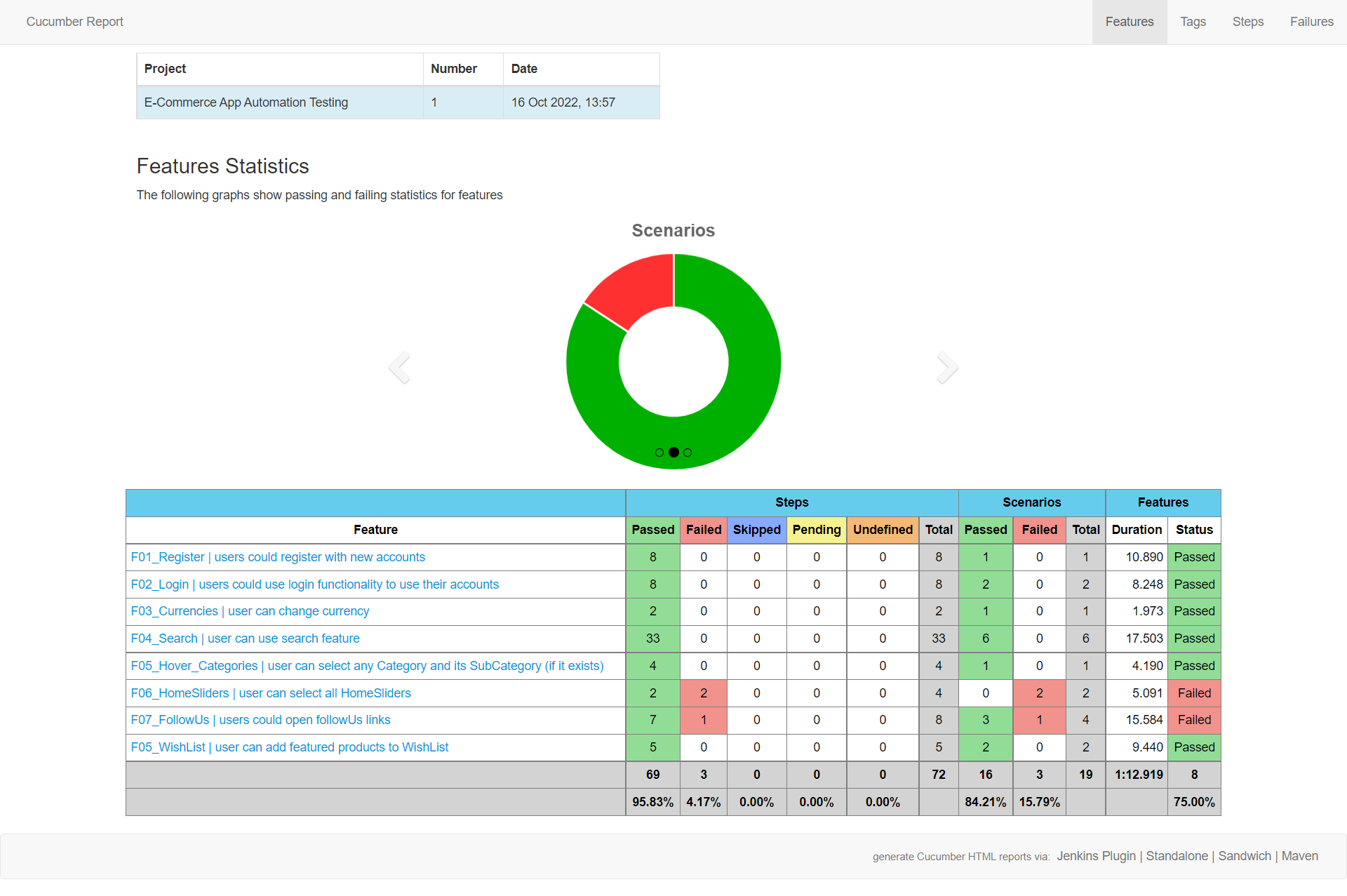Open the F07_FollowUs feature details
Viewport: 1347px width, 896px height.
click(x=260, y=720)
